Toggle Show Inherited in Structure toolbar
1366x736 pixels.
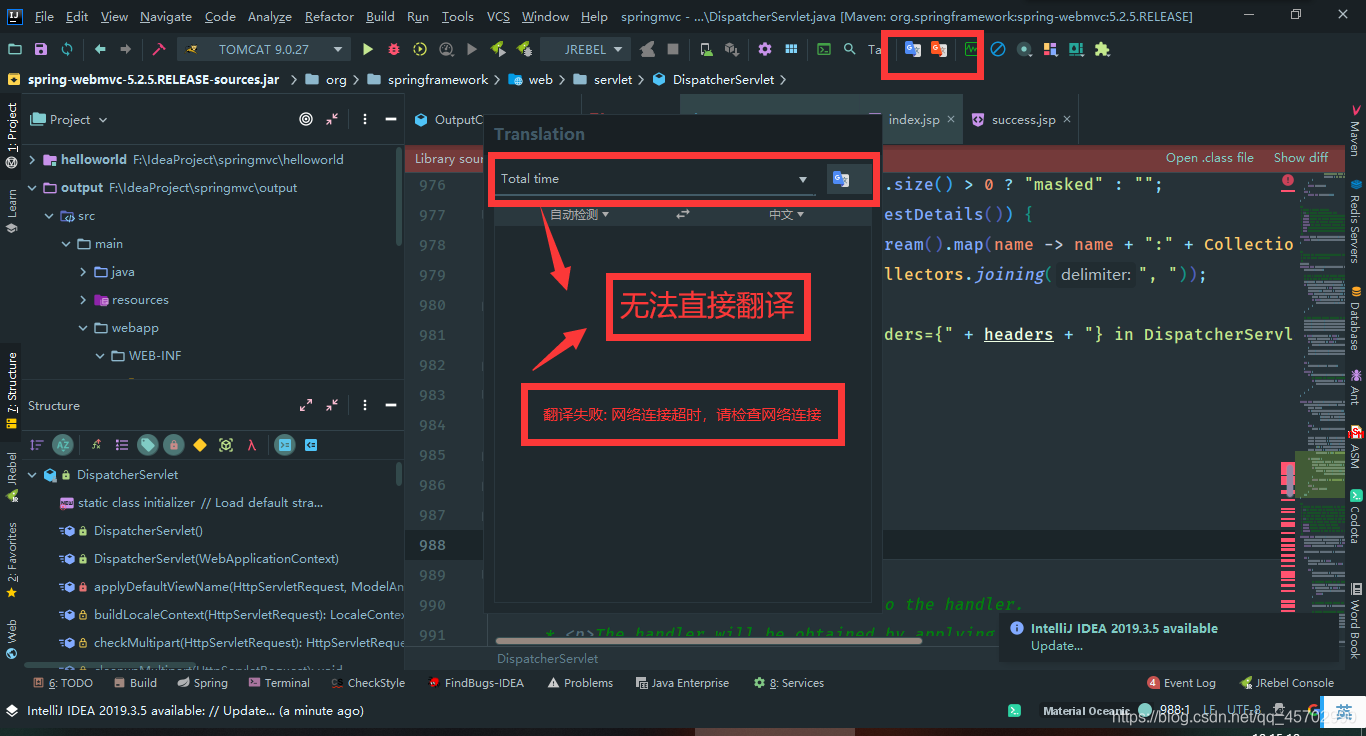click(96, 445)
